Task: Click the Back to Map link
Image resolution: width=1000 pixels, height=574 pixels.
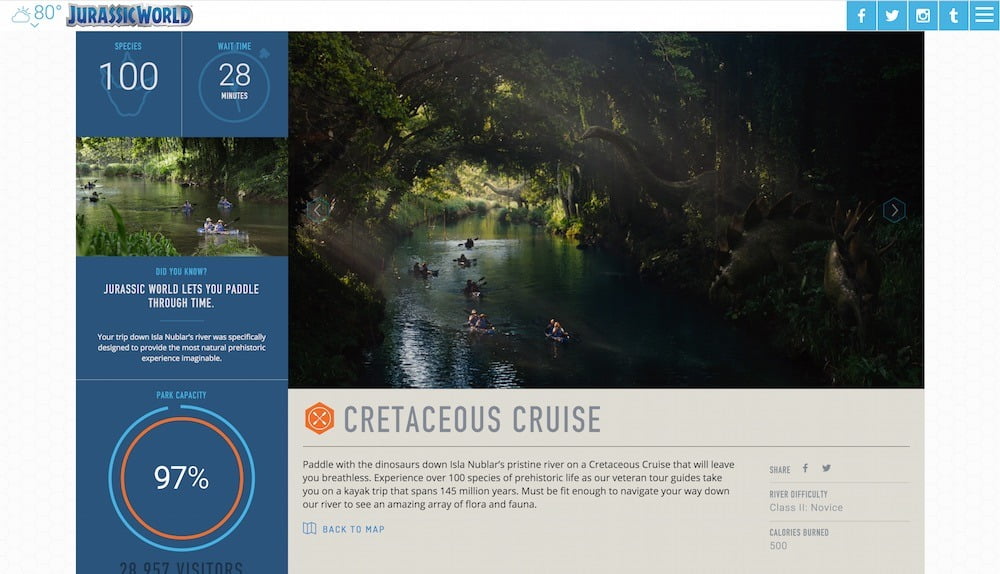Action: (x=353, y=529)
